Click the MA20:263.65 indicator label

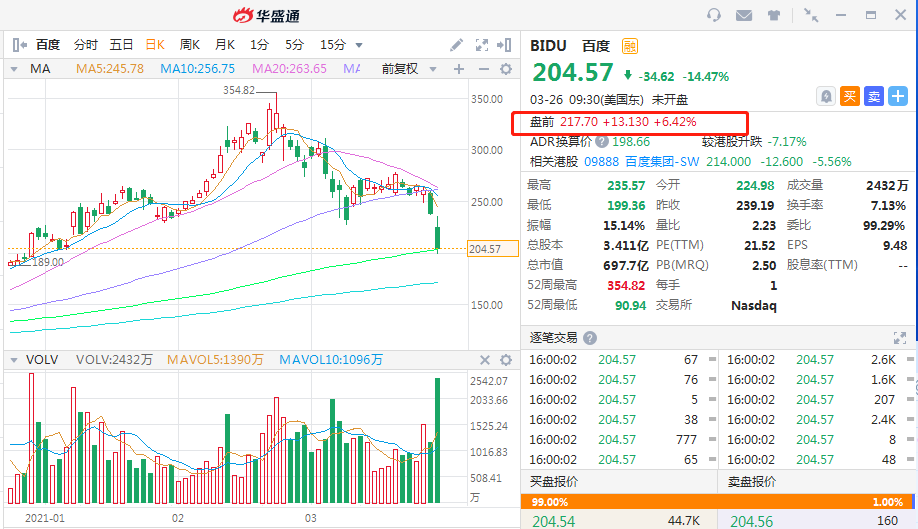pos(289,69)
